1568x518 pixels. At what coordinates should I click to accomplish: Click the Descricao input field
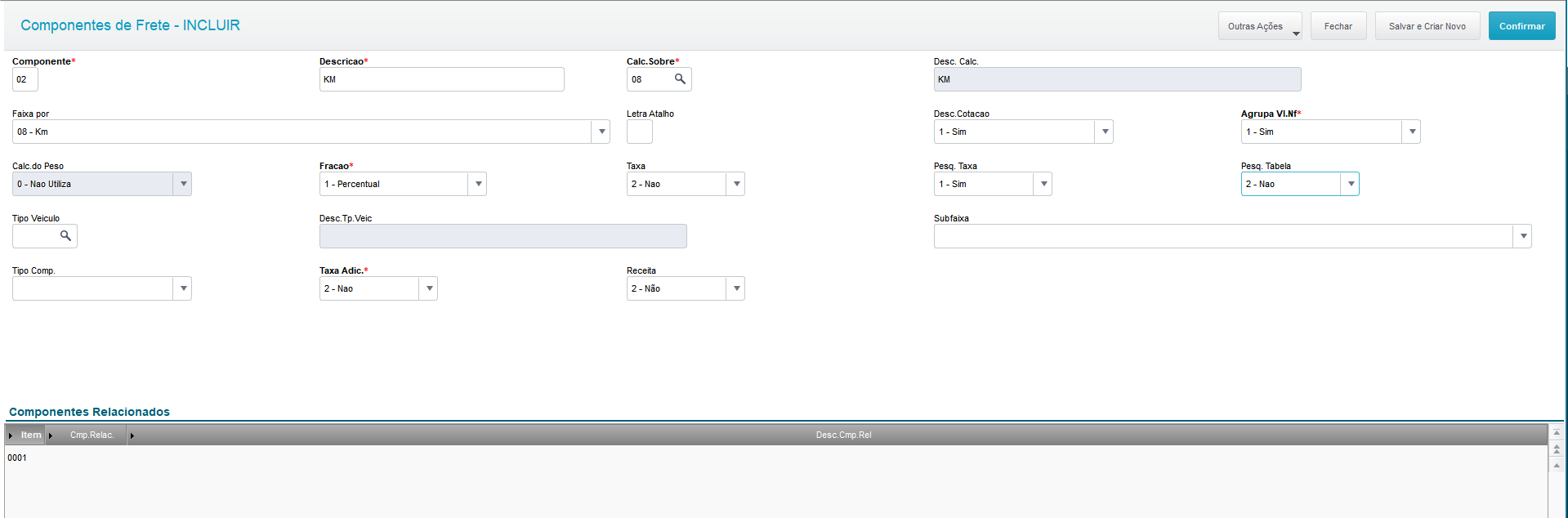click(442, 79)
